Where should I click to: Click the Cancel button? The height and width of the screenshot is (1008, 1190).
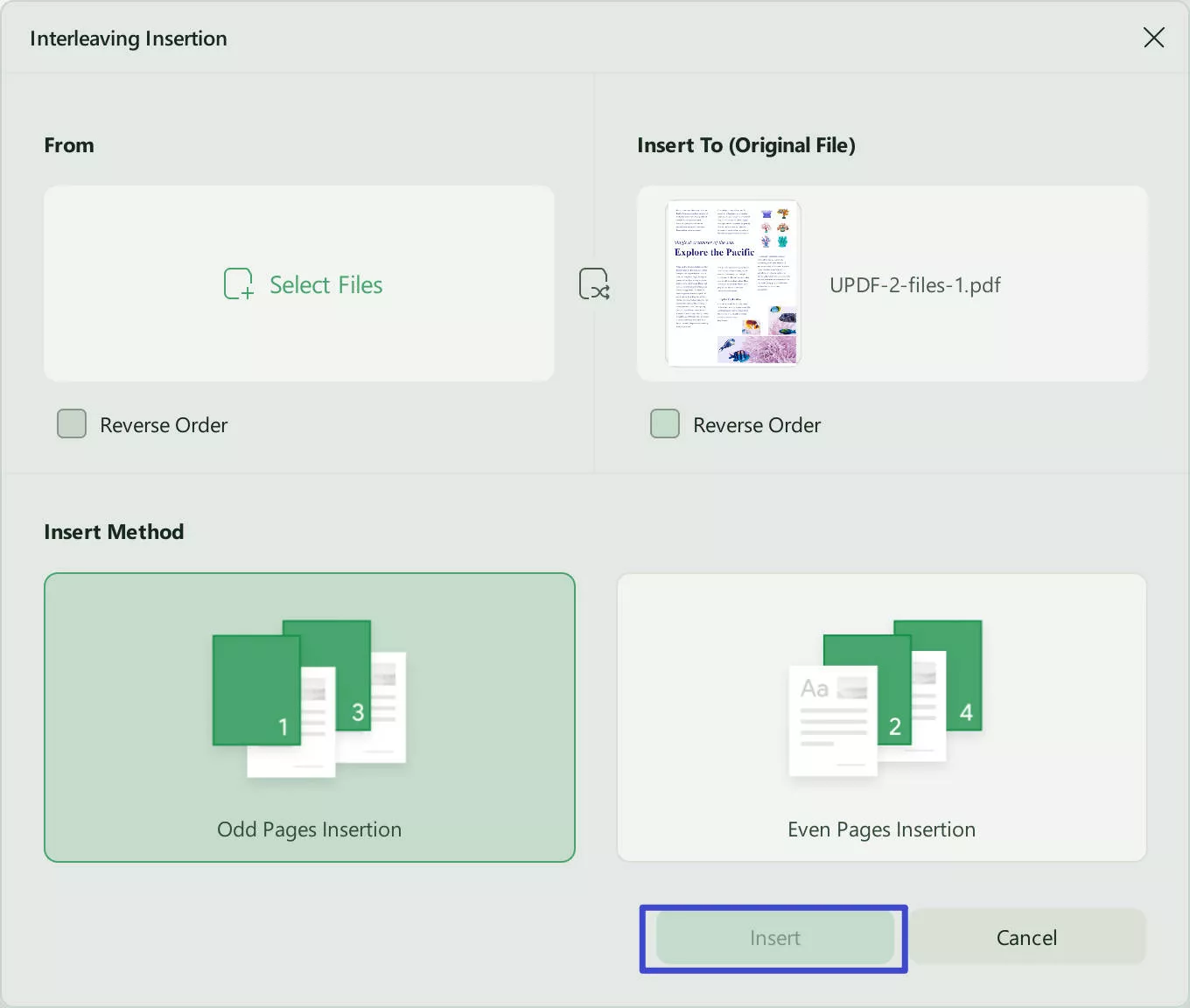[x=1026, y=937]
